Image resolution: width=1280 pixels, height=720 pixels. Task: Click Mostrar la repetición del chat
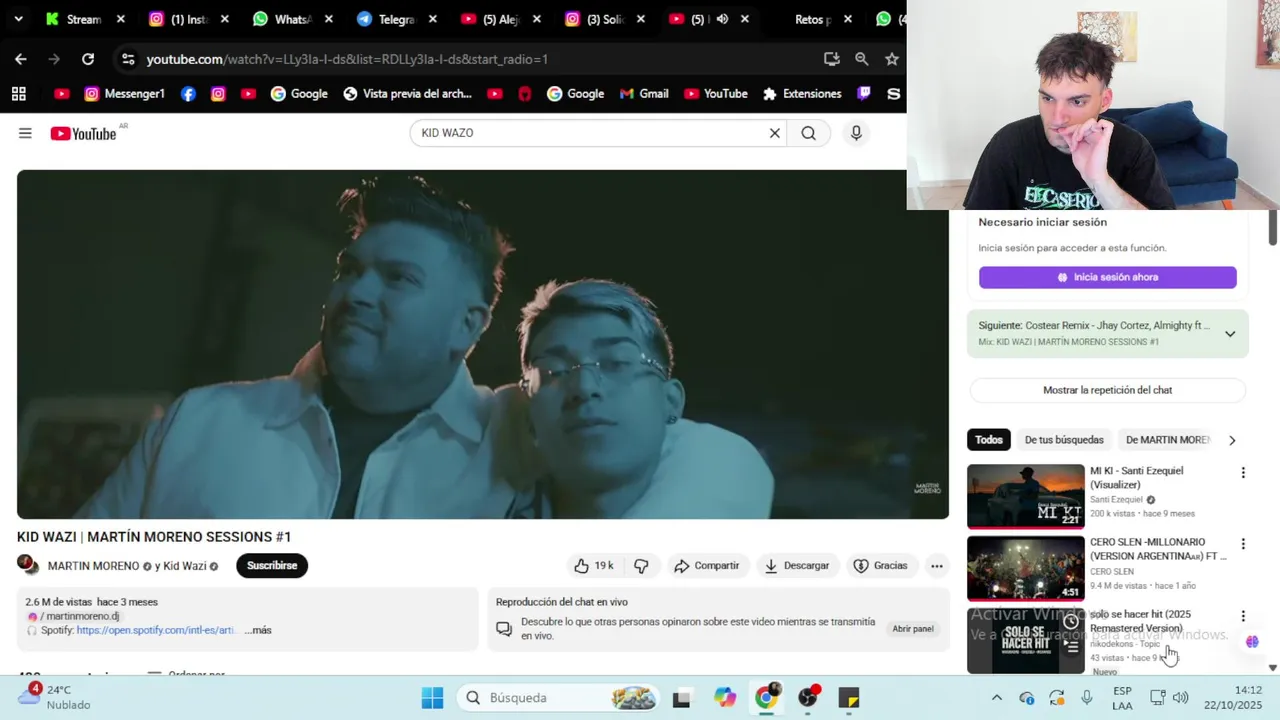pos(1107,390)
